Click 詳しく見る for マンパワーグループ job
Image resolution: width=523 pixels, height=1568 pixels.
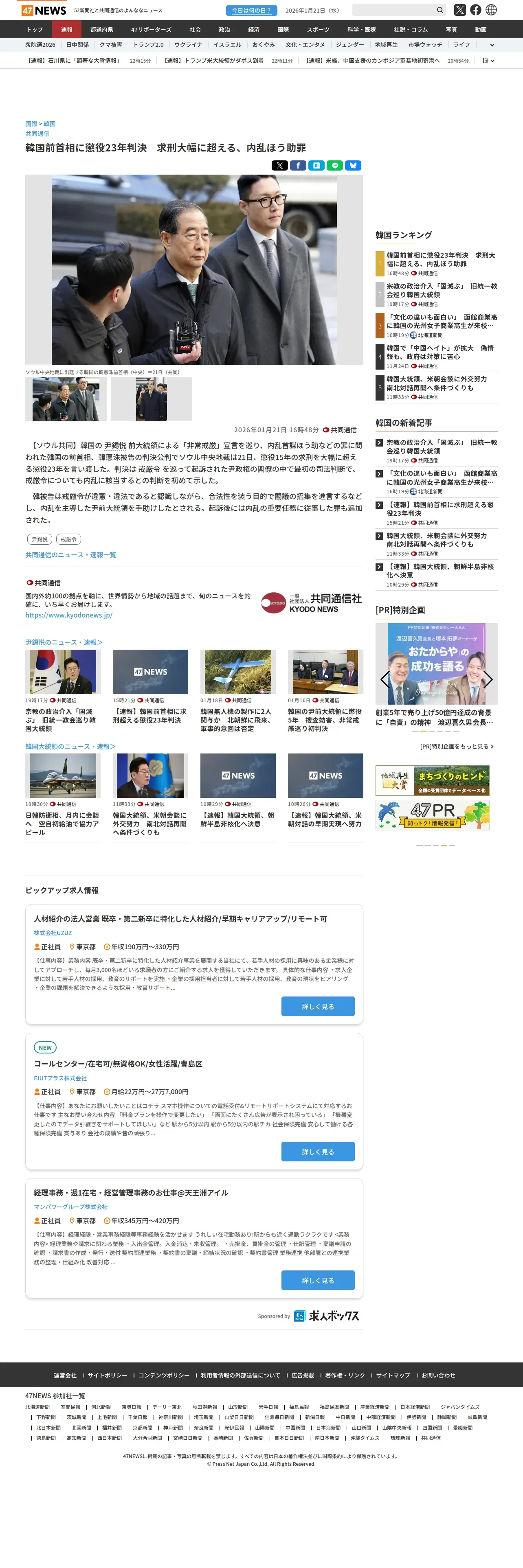(318, 1280)
